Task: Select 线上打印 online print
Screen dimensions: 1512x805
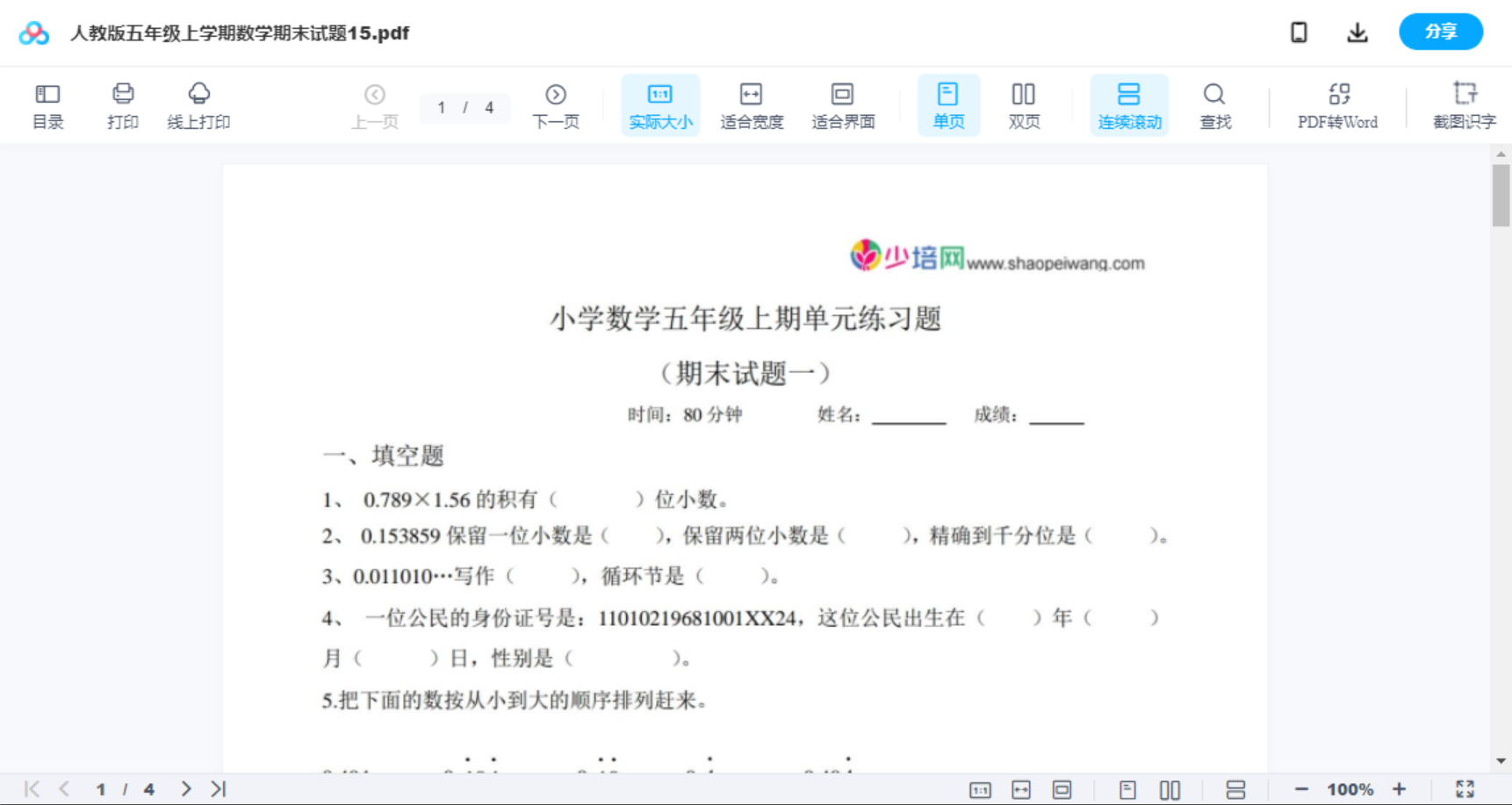Action: click(199, 104)
